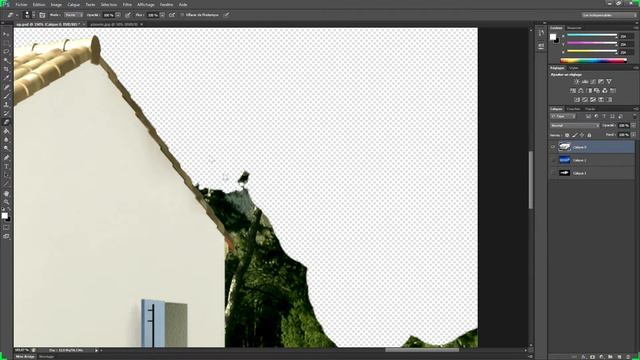
Task: Open the brush preset picker dropdown
Action: click(33, 15)
